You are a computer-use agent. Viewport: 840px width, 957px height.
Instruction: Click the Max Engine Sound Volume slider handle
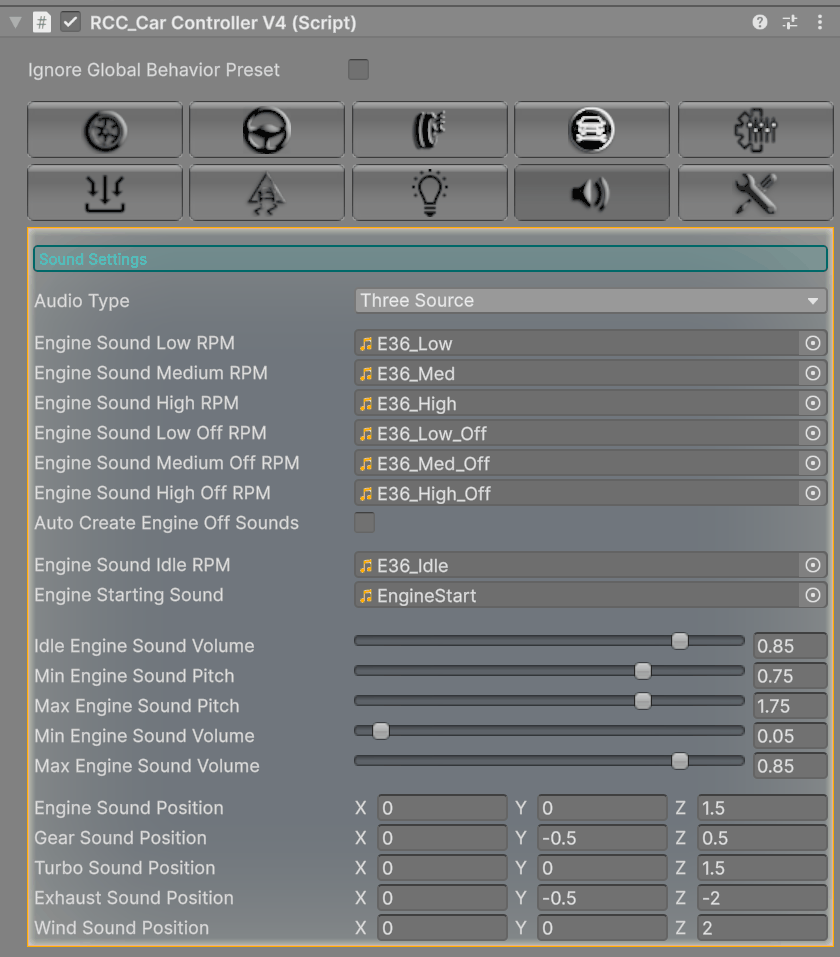click(679, 760)
